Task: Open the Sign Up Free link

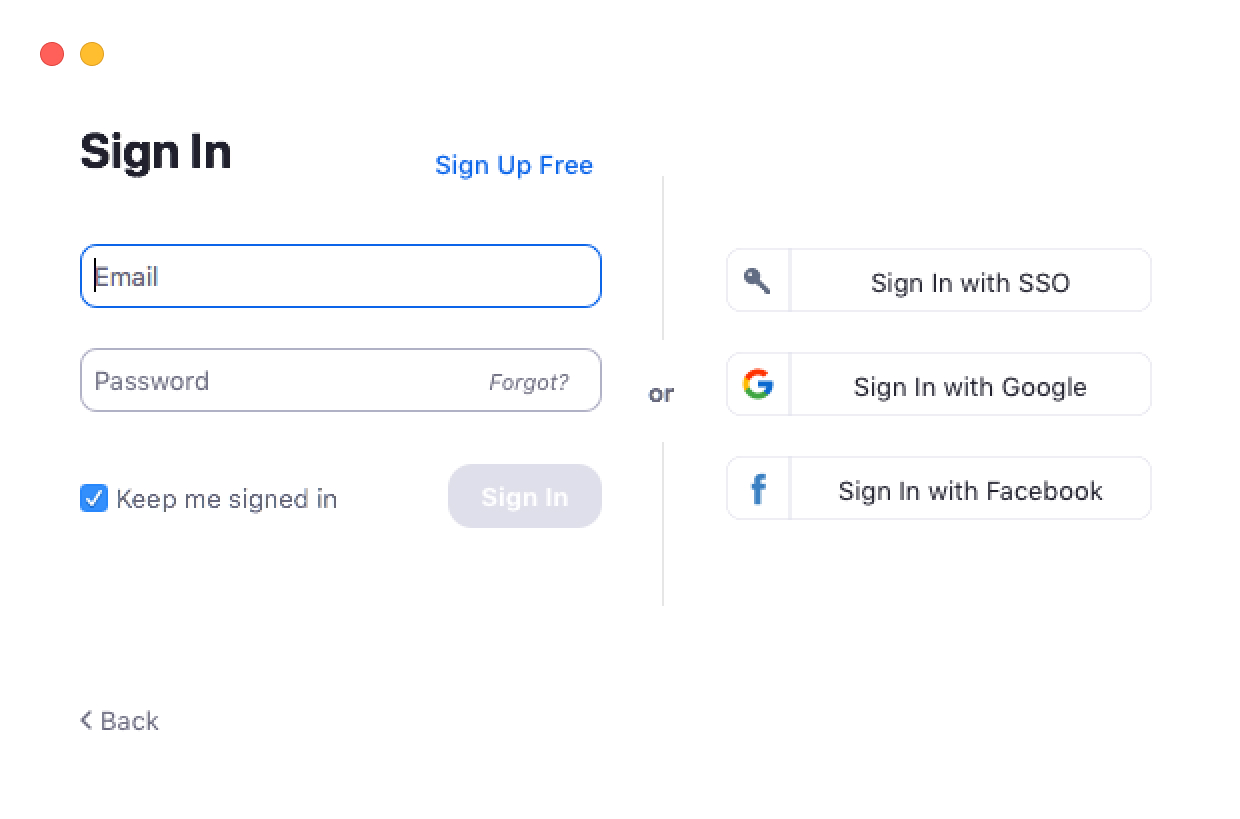Action: [514, 165]
